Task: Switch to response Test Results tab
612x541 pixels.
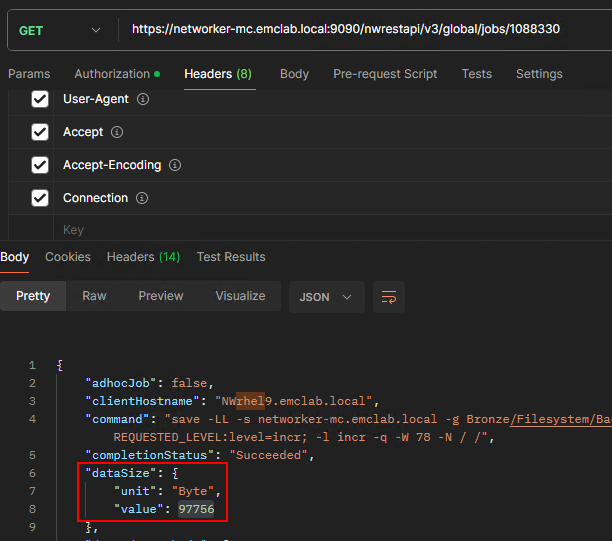Action: pos(231,257)
